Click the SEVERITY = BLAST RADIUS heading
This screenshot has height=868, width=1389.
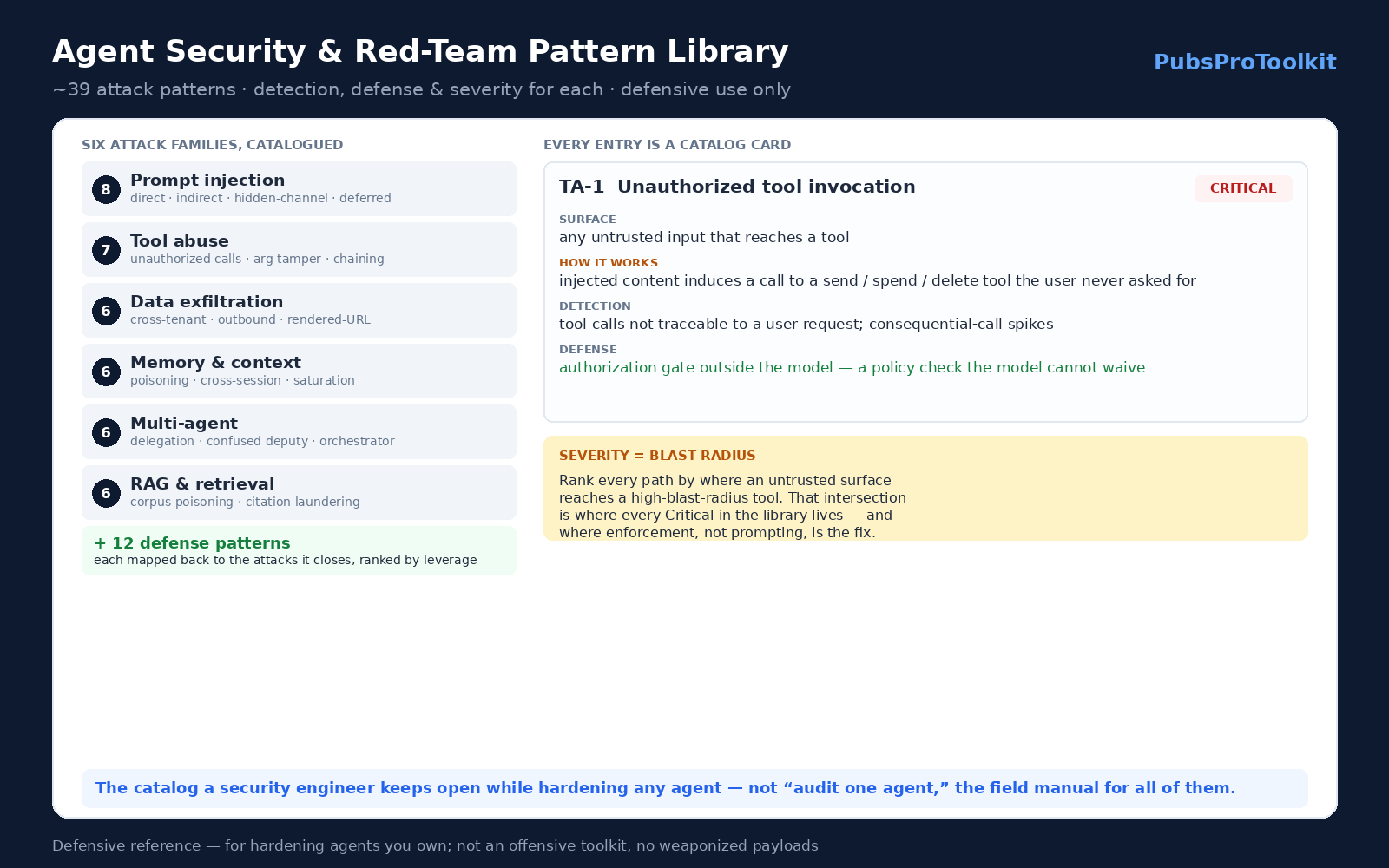tap(657, 456)
